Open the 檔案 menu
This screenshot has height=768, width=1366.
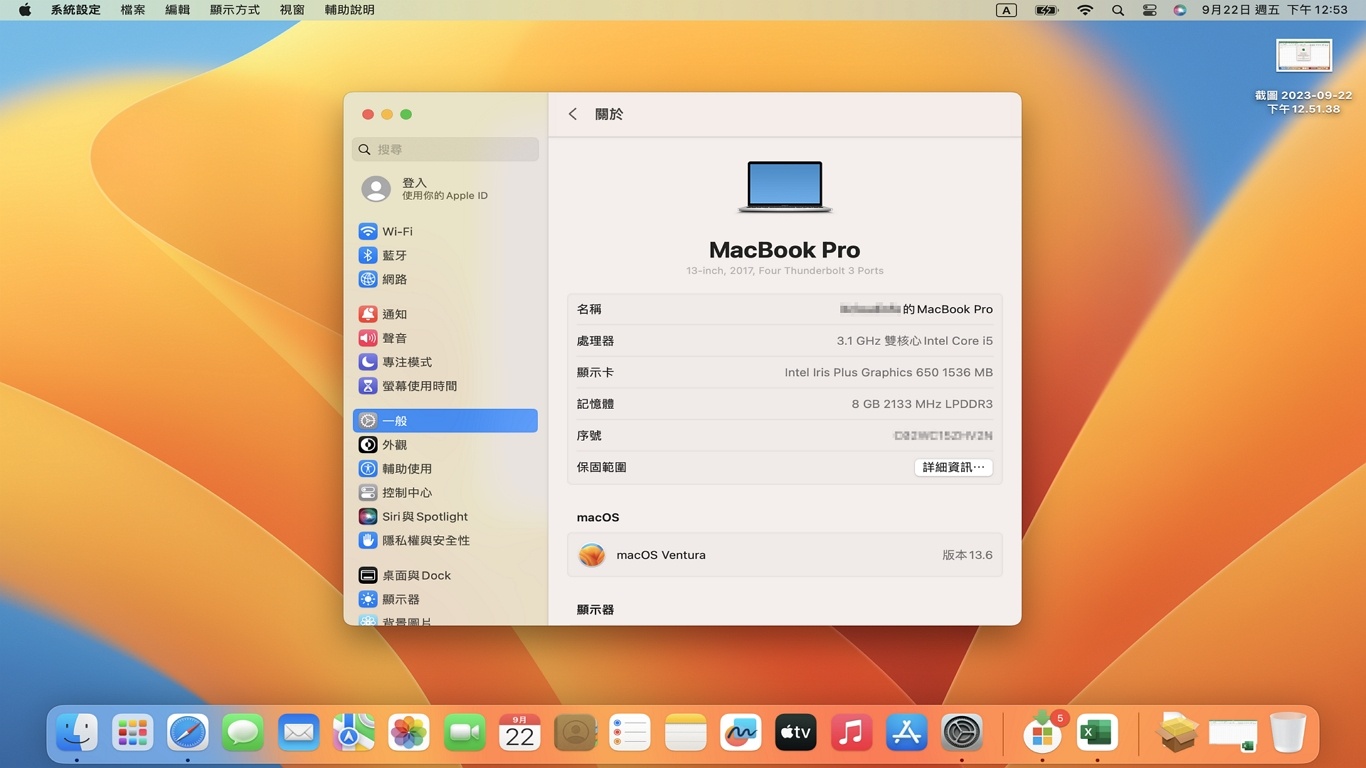(x=133, y=10)
